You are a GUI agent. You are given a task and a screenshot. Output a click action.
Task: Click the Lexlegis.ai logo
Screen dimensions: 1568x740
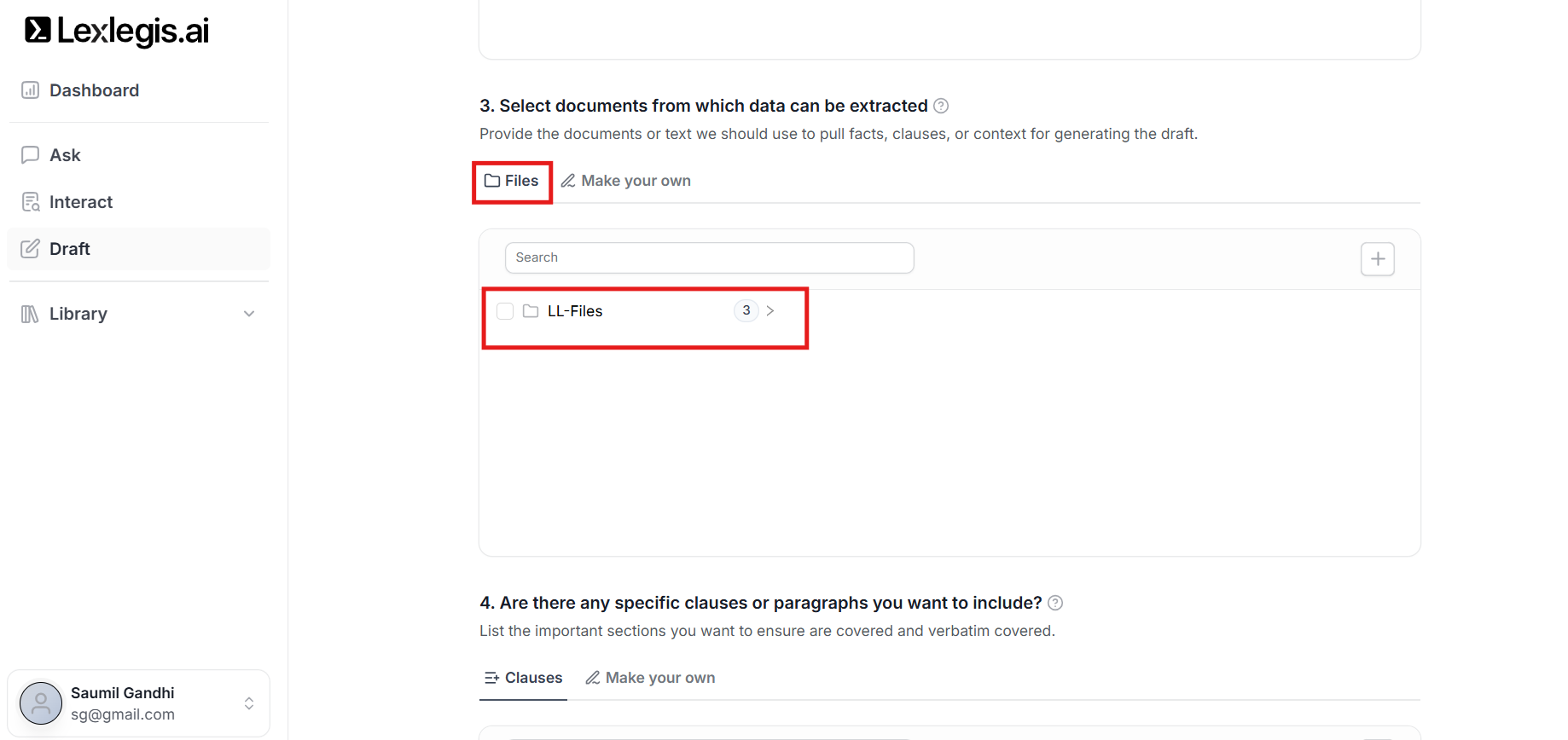click(117, 31)
